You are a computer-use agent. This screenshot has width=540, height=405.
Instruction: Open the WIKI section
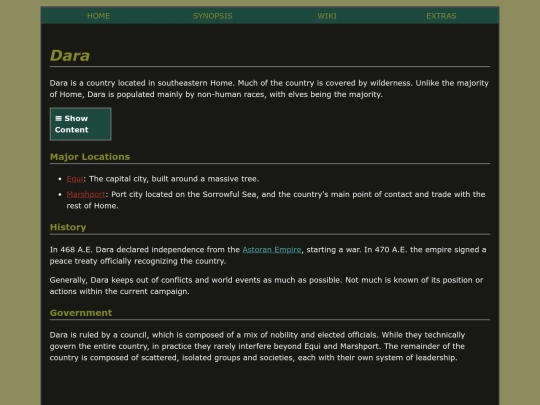[x=327, y=16]
